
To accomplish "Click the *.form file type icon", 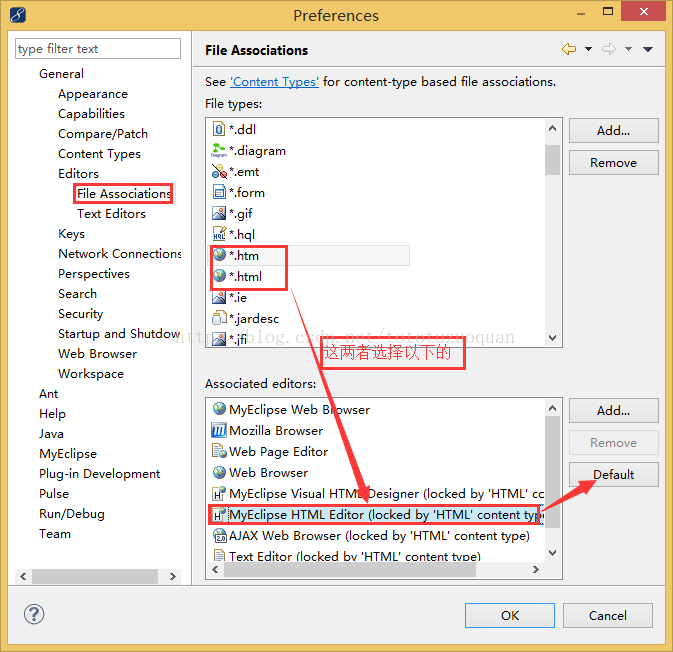I will coord(219,192).
